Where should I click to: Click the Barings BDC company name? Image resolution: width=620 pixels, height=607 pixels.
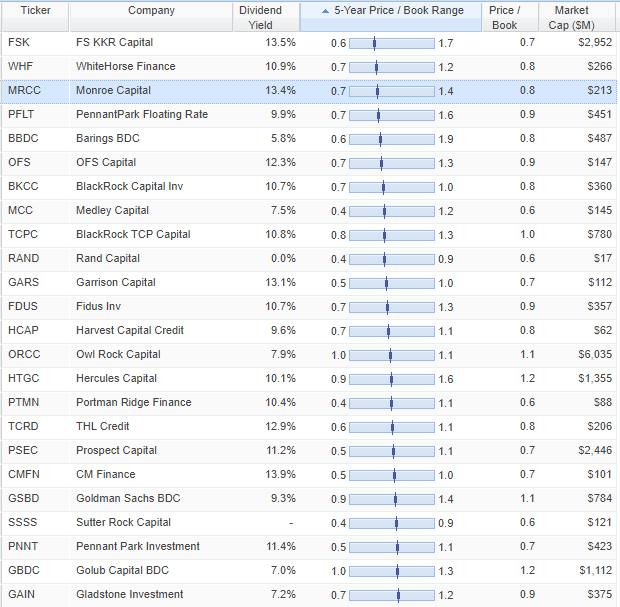108,138
